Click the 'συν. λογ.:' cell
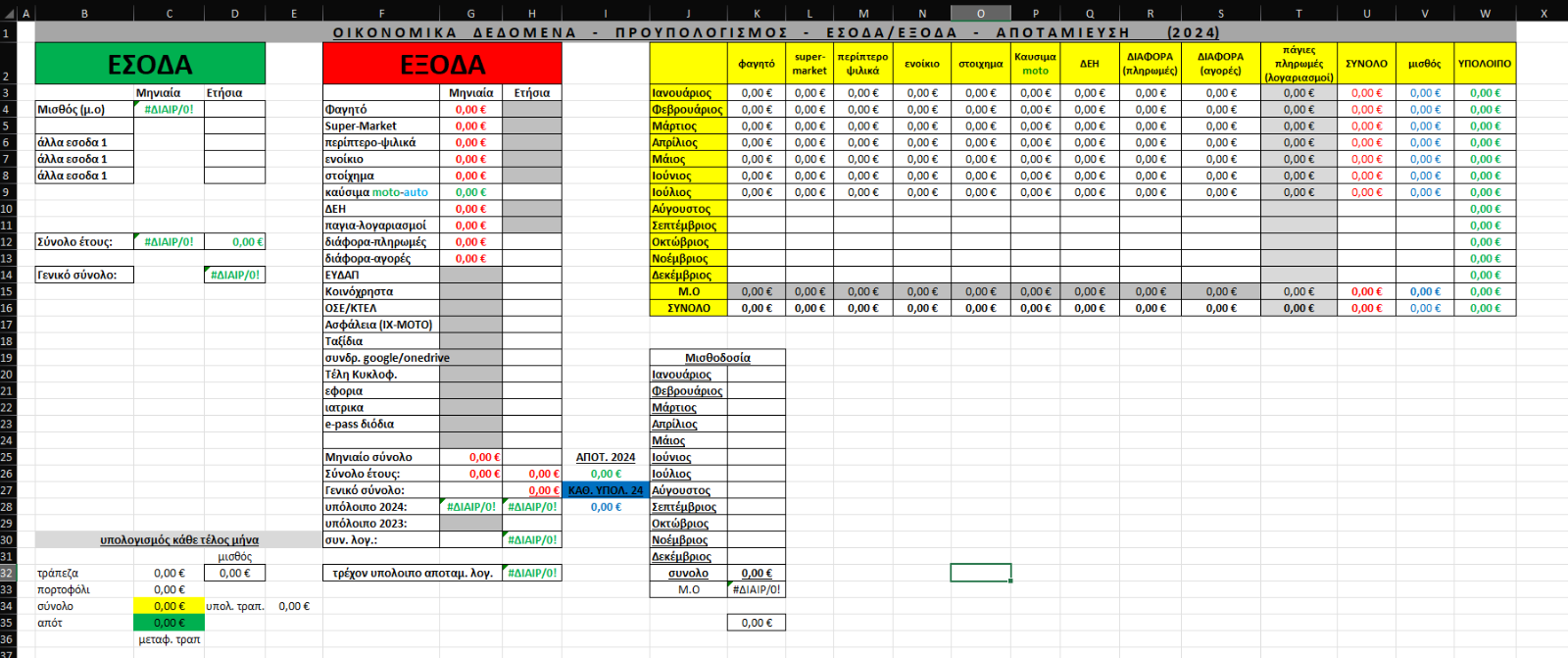This screenshot has width=1568, height=658. point(381,539)
